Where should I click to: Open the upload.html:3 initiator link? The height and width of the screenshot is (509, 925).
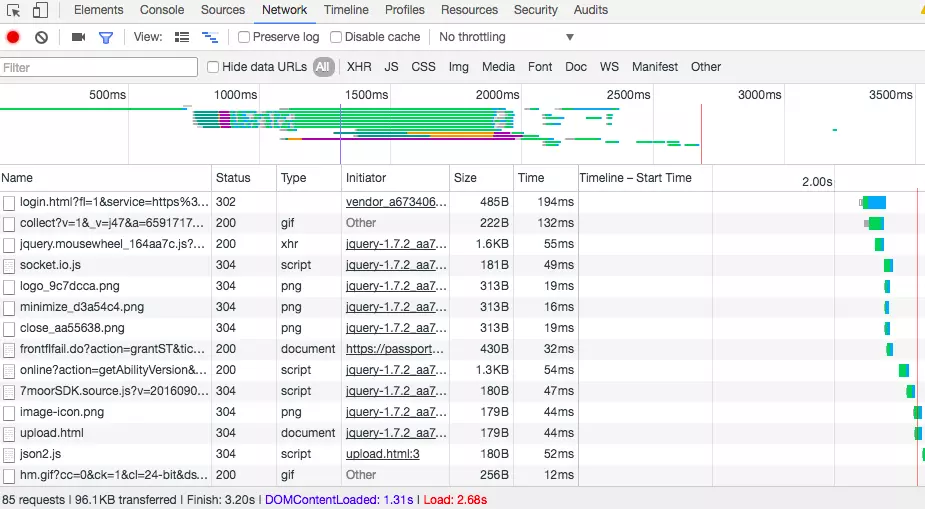tap(382, 454)
